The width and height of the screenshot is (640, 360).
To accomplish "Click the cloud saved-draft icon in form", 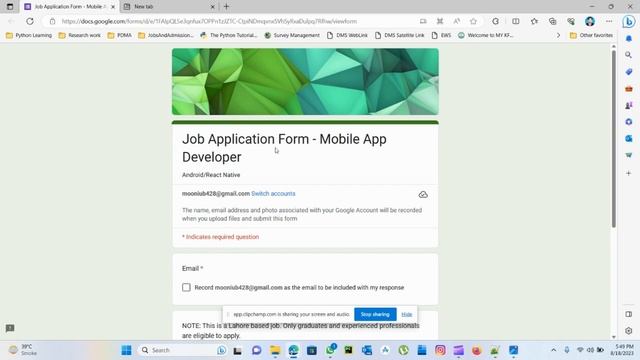I will tap(423, 194).
